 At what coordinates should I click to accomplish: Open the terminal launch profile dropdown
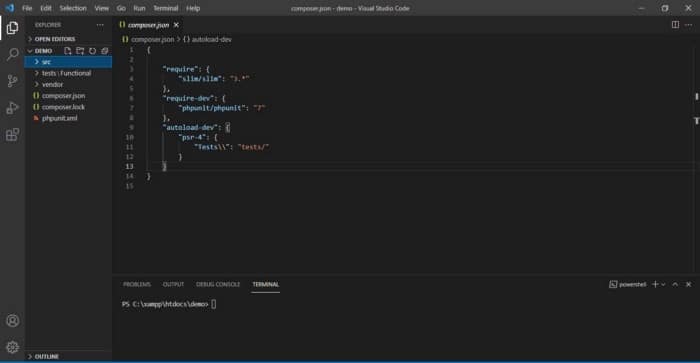(x=663, y=284)
